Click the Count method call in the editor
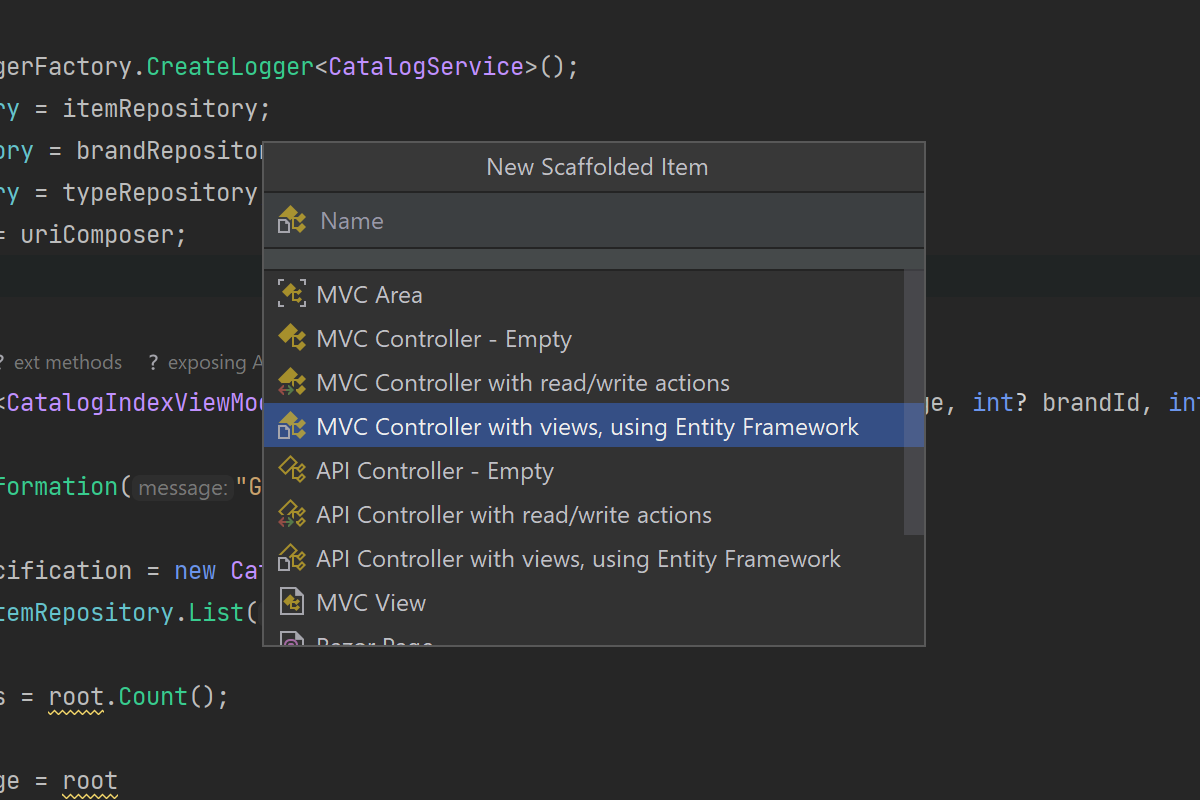Image resolution: width=1200 pixels, height=800 pixels. (152, 696)
